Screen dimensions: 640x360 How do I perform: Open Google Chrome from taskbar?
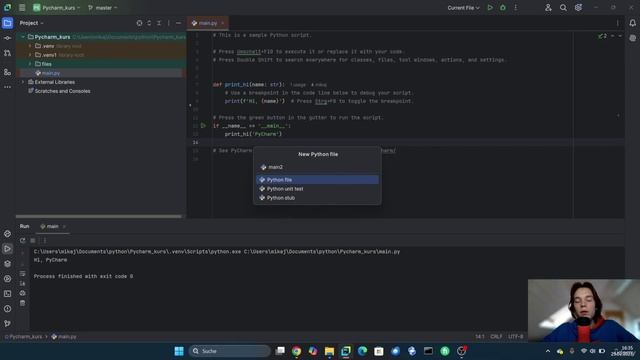point(296,351)
